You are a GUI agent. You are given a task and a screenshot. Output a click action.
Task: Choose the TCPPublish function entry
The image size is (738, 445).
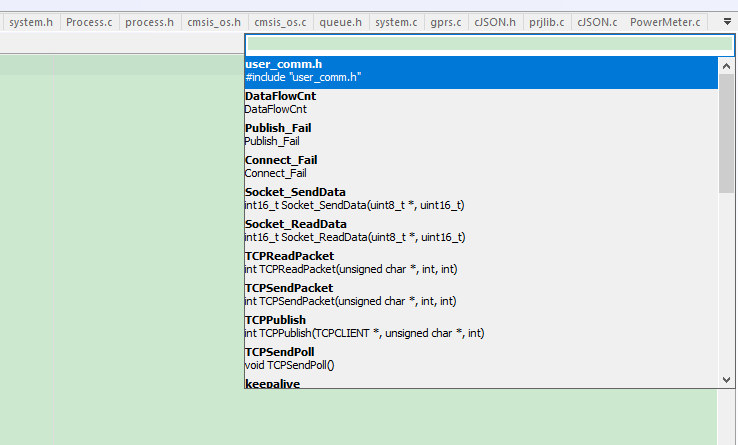(x=481, y=327)
